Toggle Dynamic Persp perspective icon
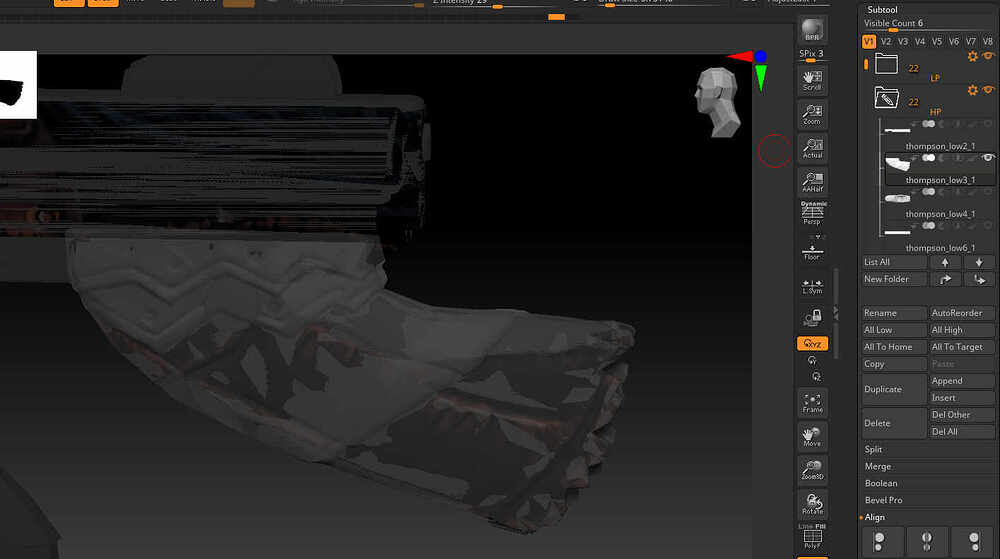Viewport: 1000px width, 559px height. tap(812, 213)
